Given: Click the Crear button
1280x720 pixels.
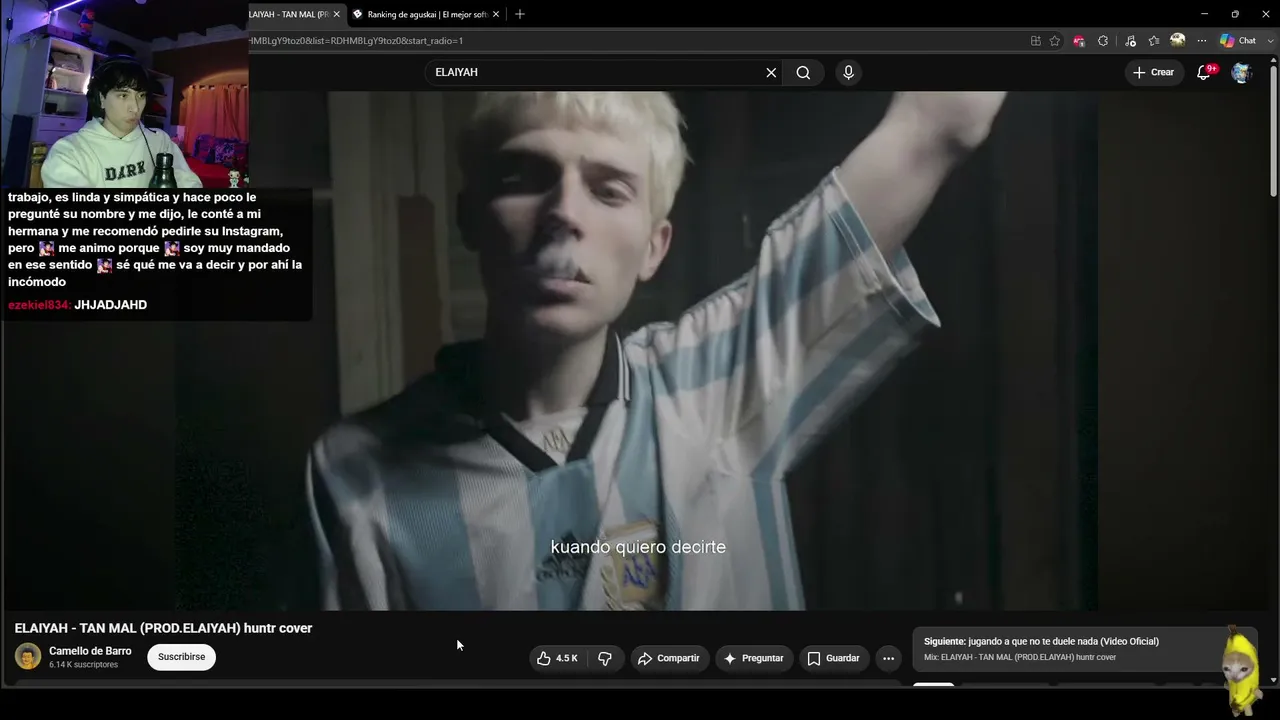Looking at the screenshot, I should click(x=1154, y=72).
